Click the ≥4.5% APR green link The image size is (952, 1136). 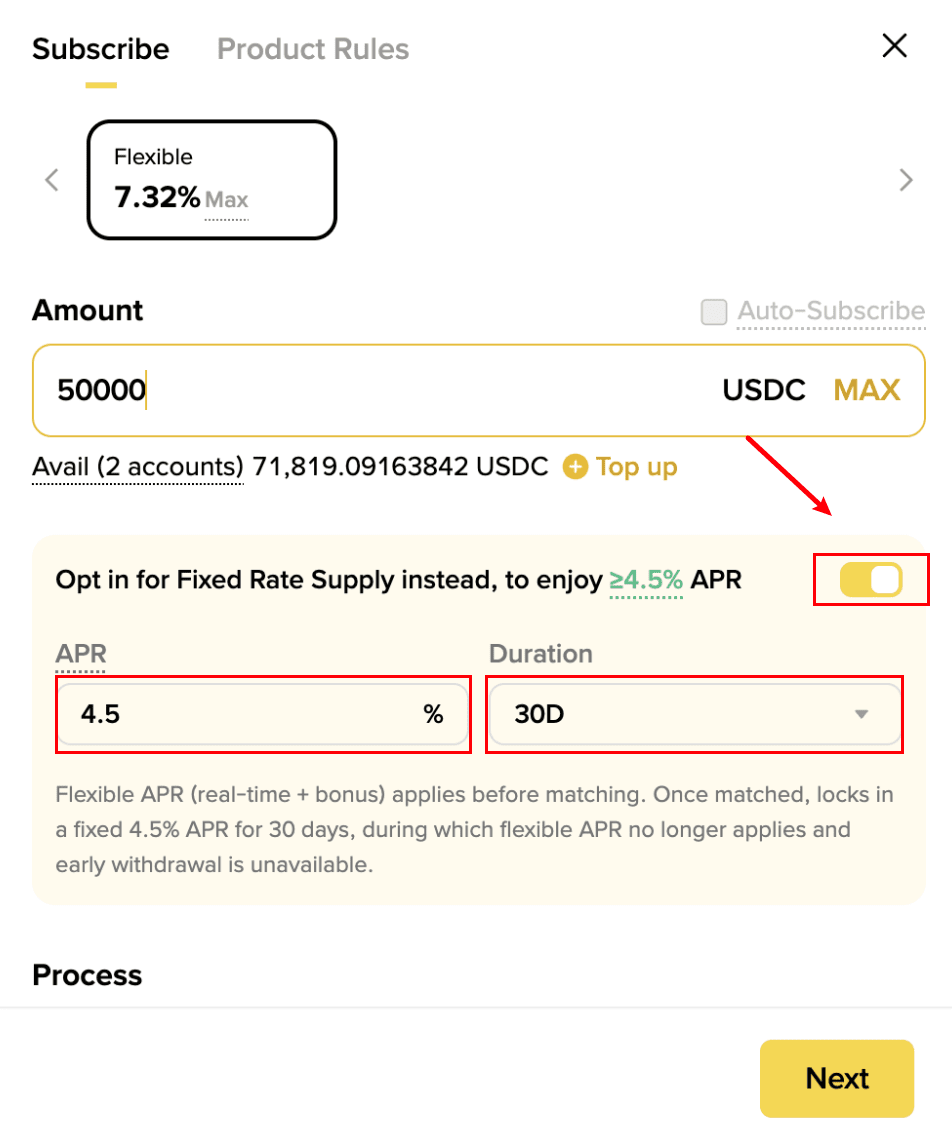[646, 580]
